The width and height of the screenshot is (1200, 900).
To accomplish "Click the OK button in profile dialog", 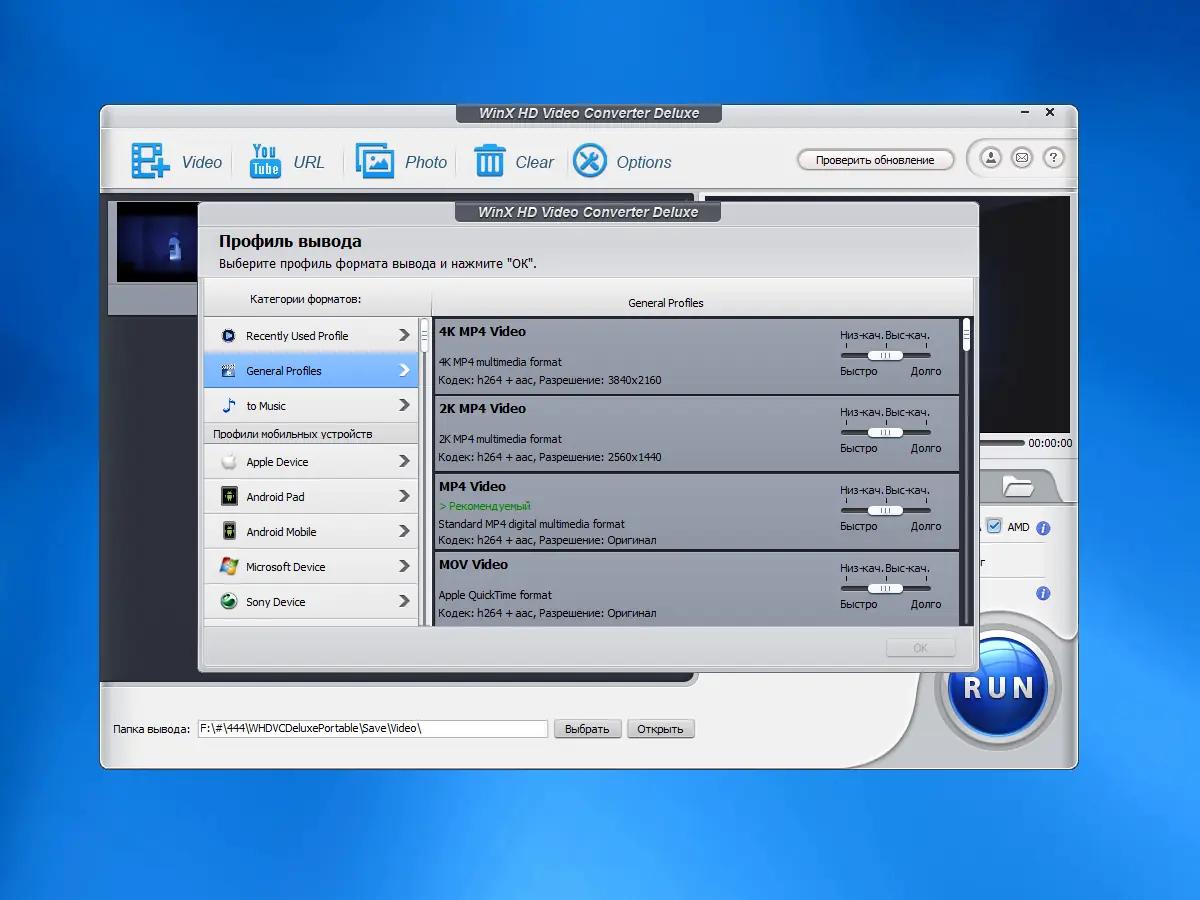I will [x=921, y=648].
